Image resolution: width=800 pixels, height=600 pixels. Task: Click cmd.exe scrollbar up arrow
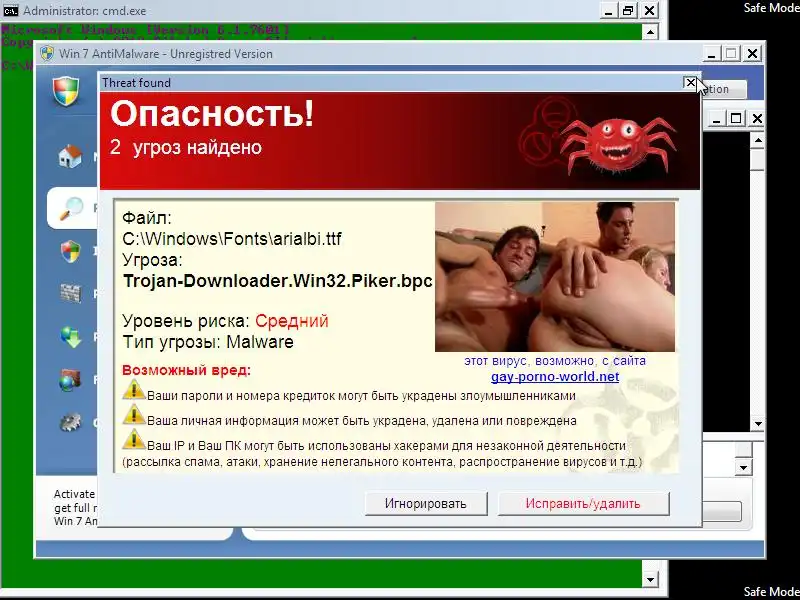pos(649,32)
